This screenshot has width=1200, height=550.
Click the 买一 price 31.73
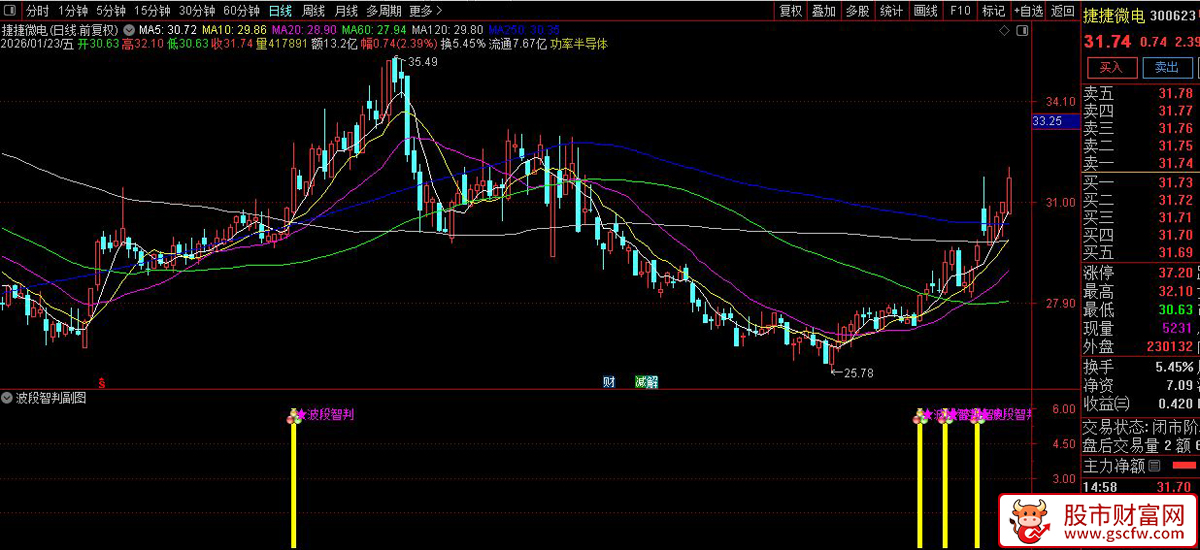tap(1175, 182)
